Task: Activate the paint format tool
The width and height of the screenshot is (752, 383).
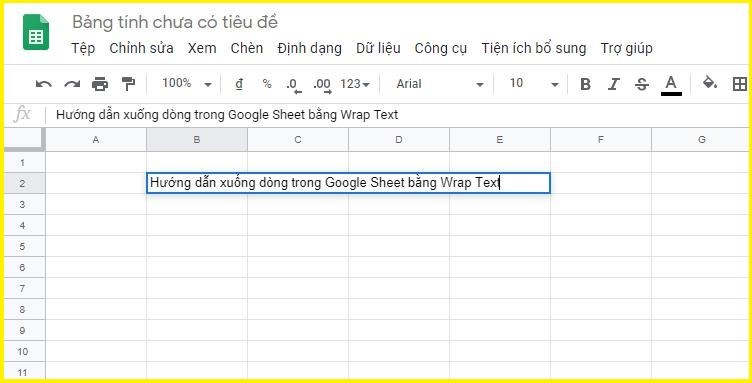Action: 128,84
